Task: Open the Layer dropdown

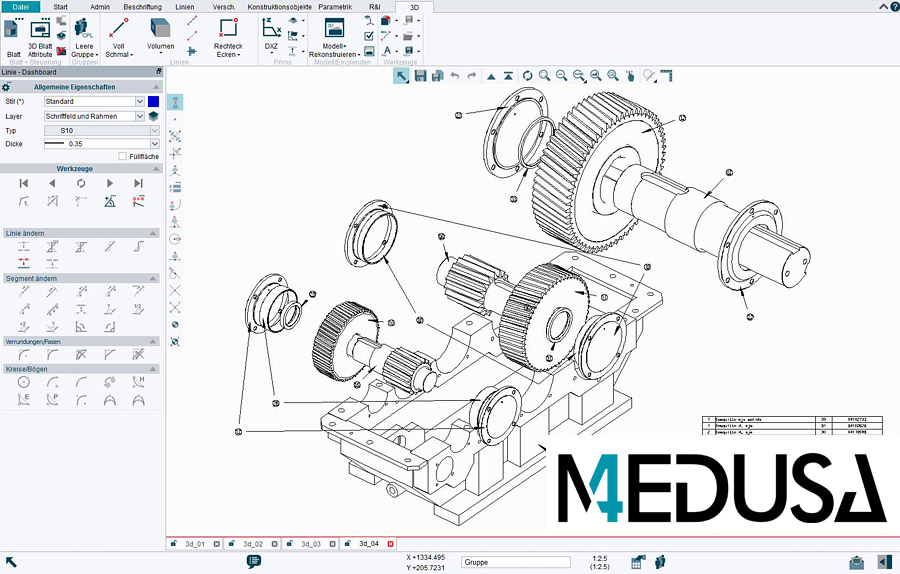Action: coord(139,117)
